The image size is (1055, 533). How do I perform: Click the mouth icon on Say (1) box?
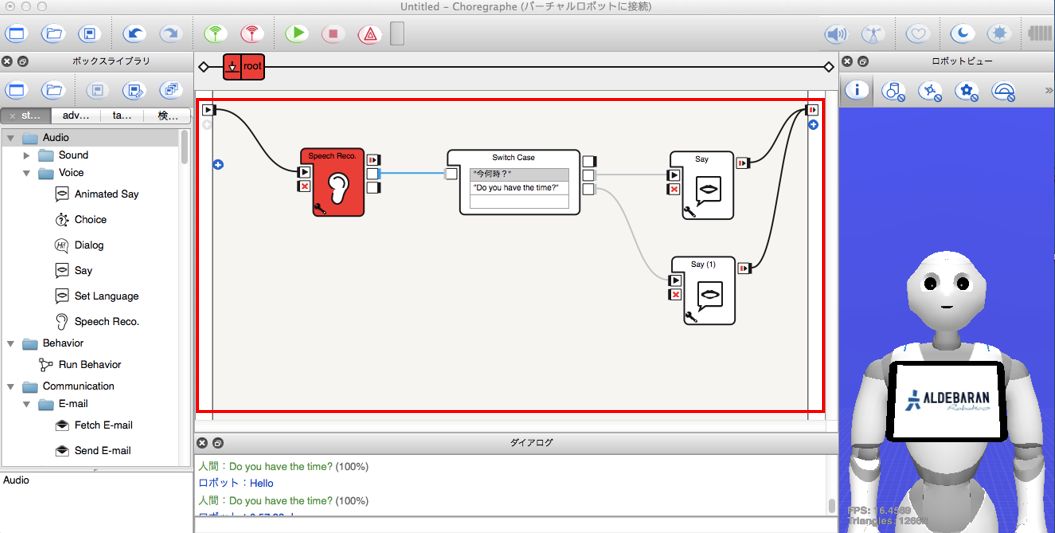click(709, 295)
